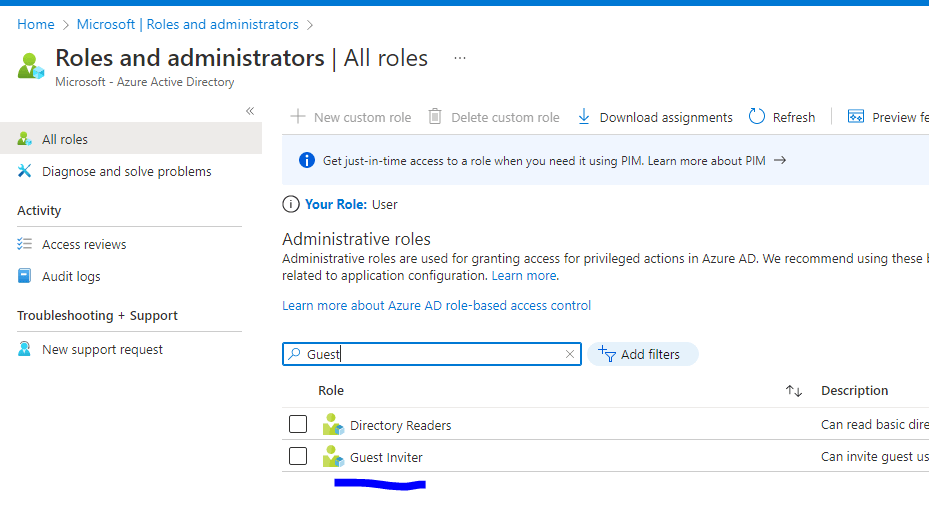Click the Your Role info circle icon
929x518 pixels.
click(x=290, y=204)
